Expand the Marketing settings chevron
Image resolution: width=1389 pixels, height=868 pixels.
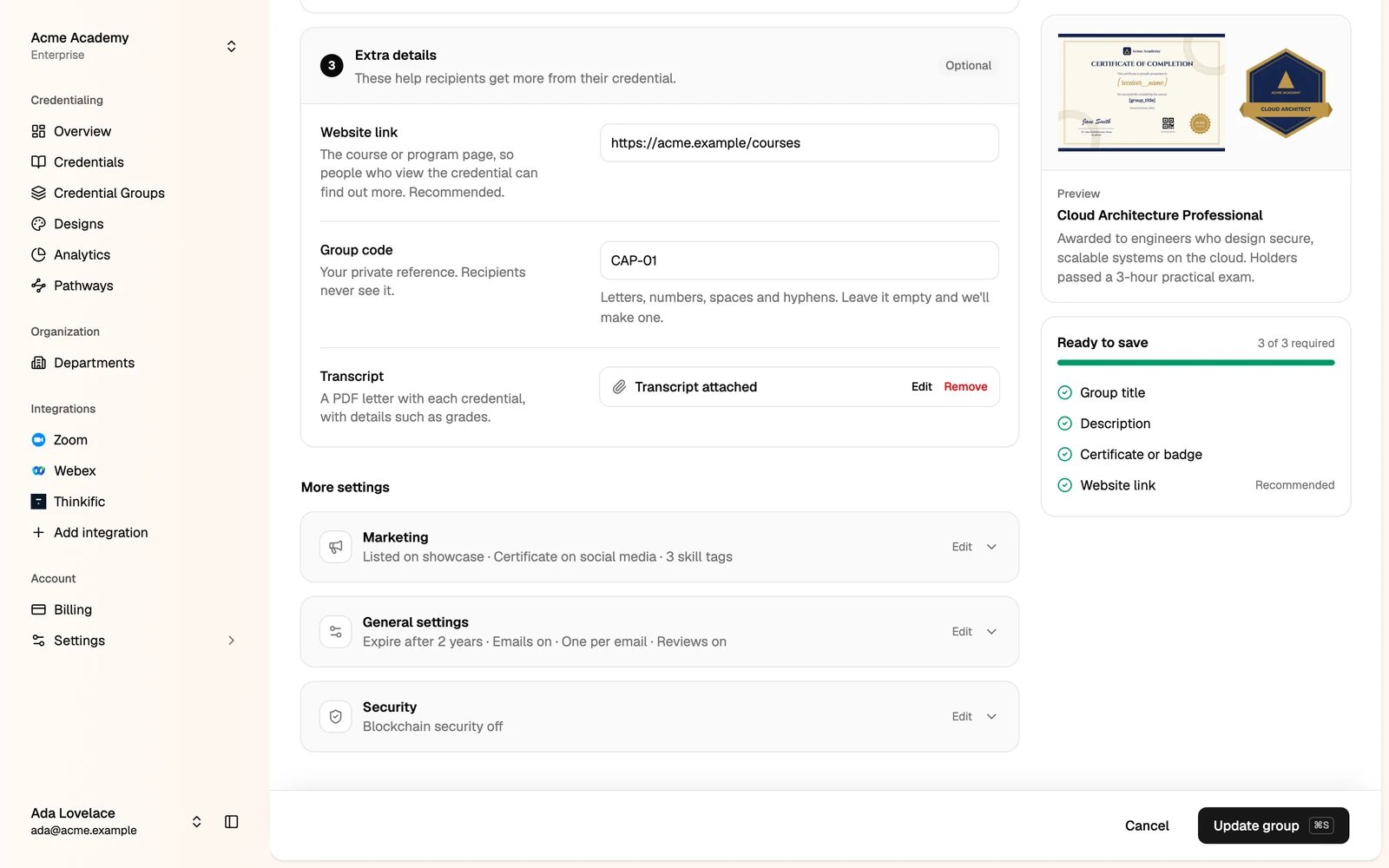pos(991,547)
